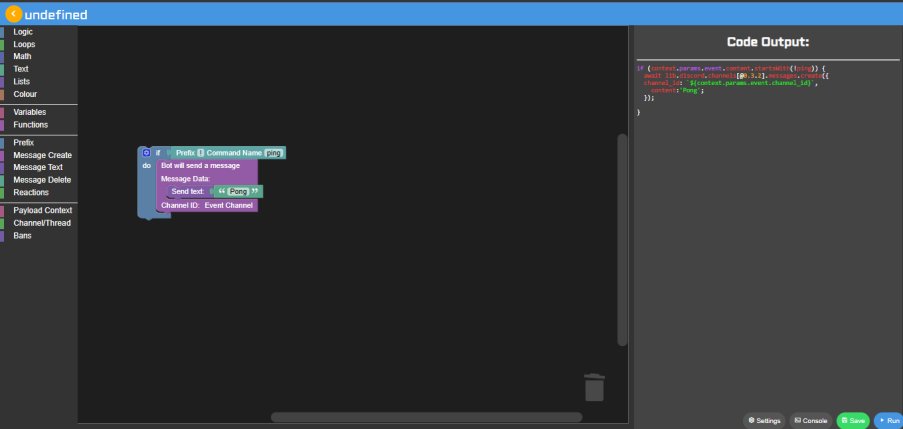Open the Reactions category
Image resolution: width=903 pixels, height=429 pixels.
click(x=31, y=192)
